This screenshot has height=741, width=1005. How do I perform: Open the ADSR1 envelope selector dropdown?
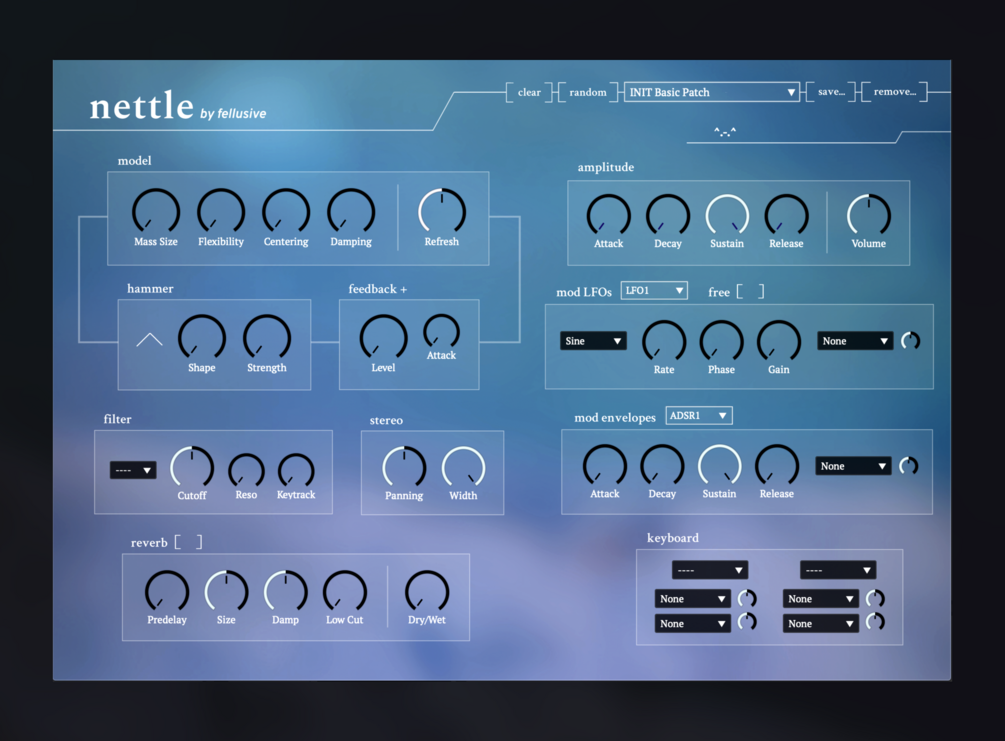coord(699,415)
